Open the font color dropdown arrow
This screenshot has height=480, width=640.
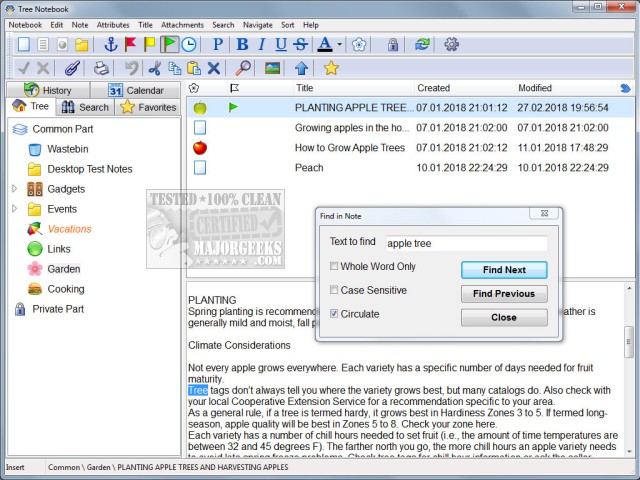coord(339,44)
